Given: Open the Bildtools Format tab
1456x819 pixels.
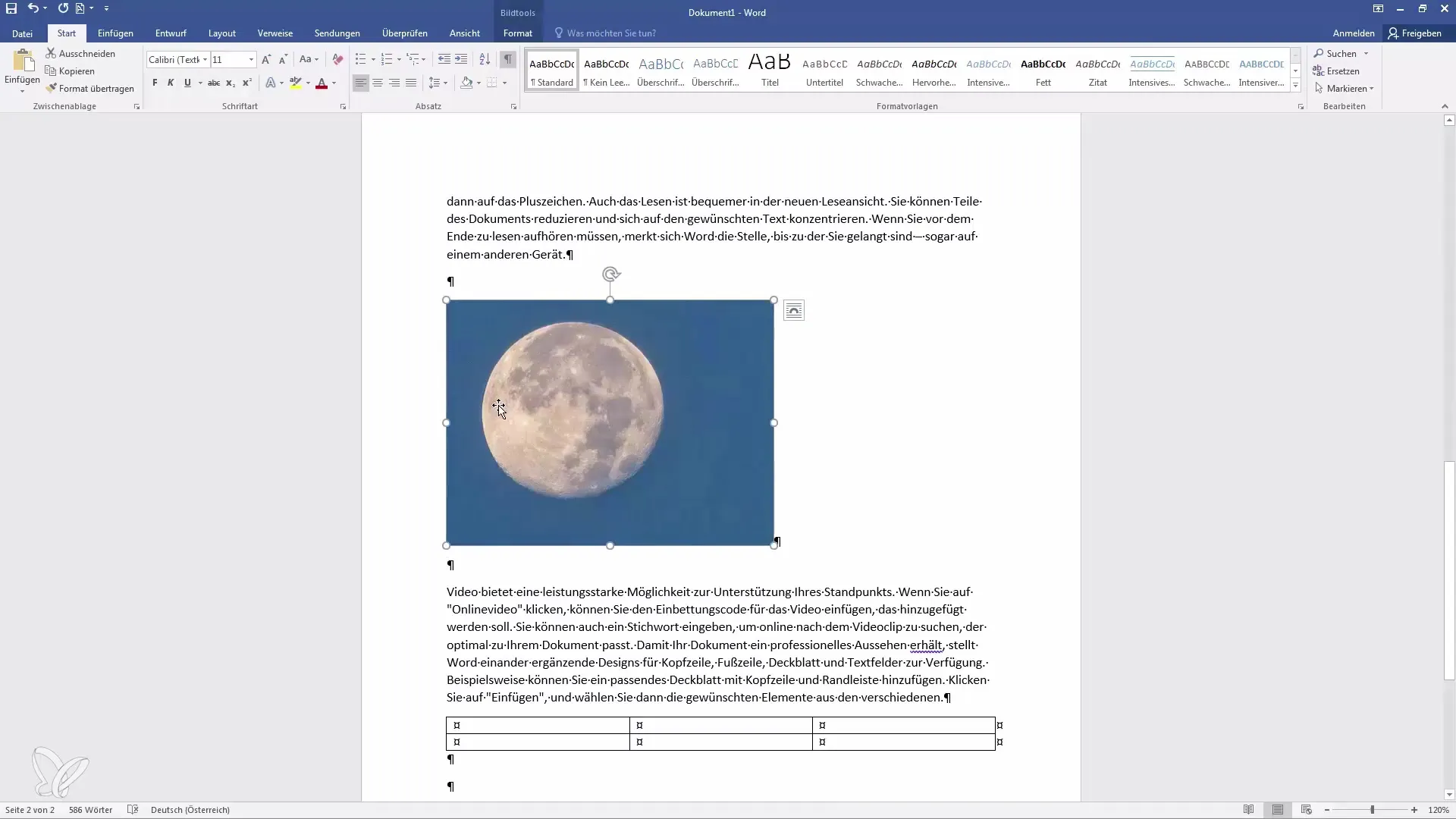Looking at the screenshot, I should coord(518,33).
